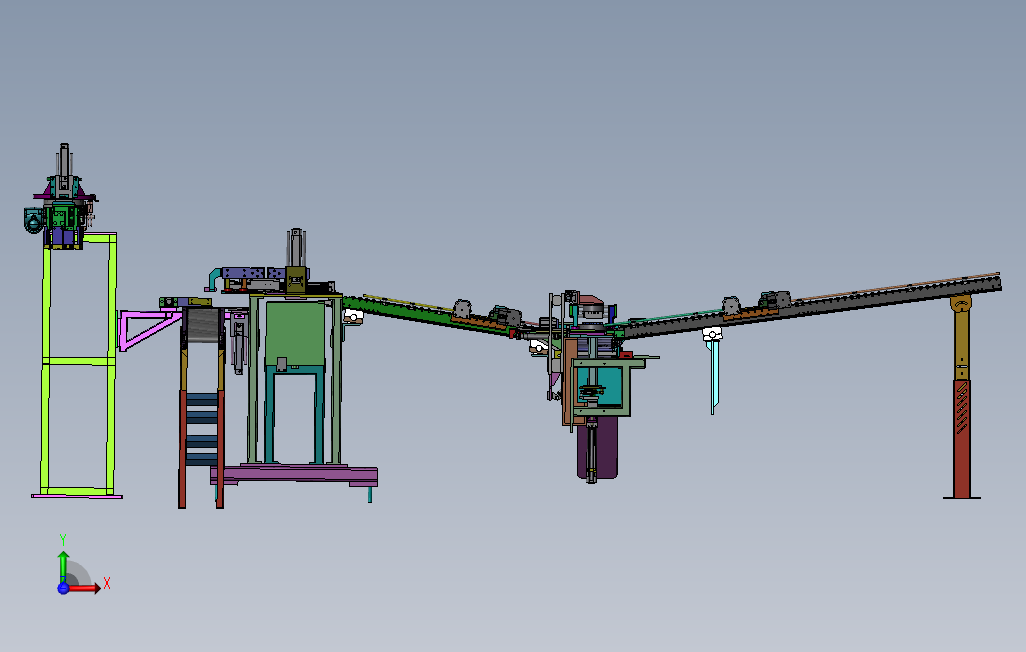The height and width of the screenshot is (652, 1026).
Task: Select the cyan rod hanging below right conveyor
Action: [x=714, y=376]
